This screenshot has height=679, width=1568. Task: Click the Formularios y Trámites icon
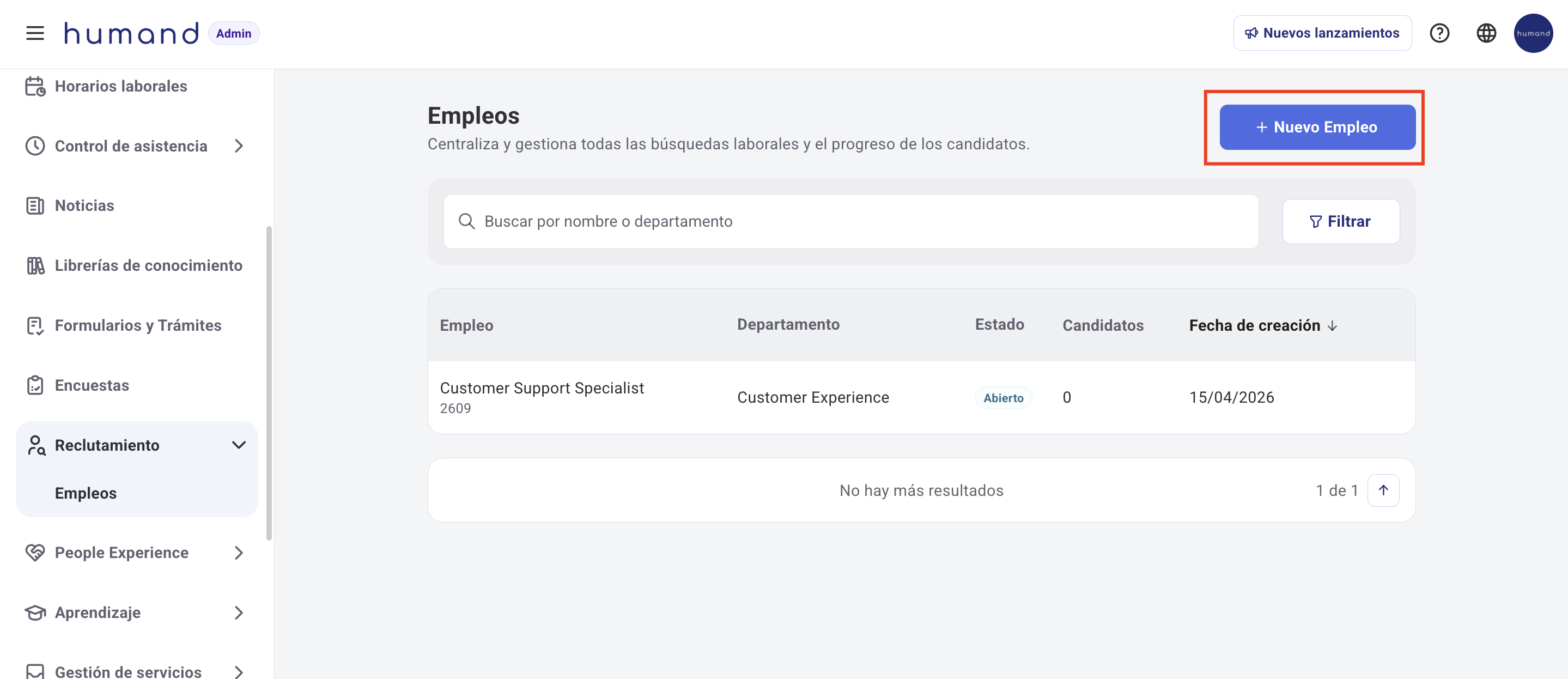pos(35,325)
